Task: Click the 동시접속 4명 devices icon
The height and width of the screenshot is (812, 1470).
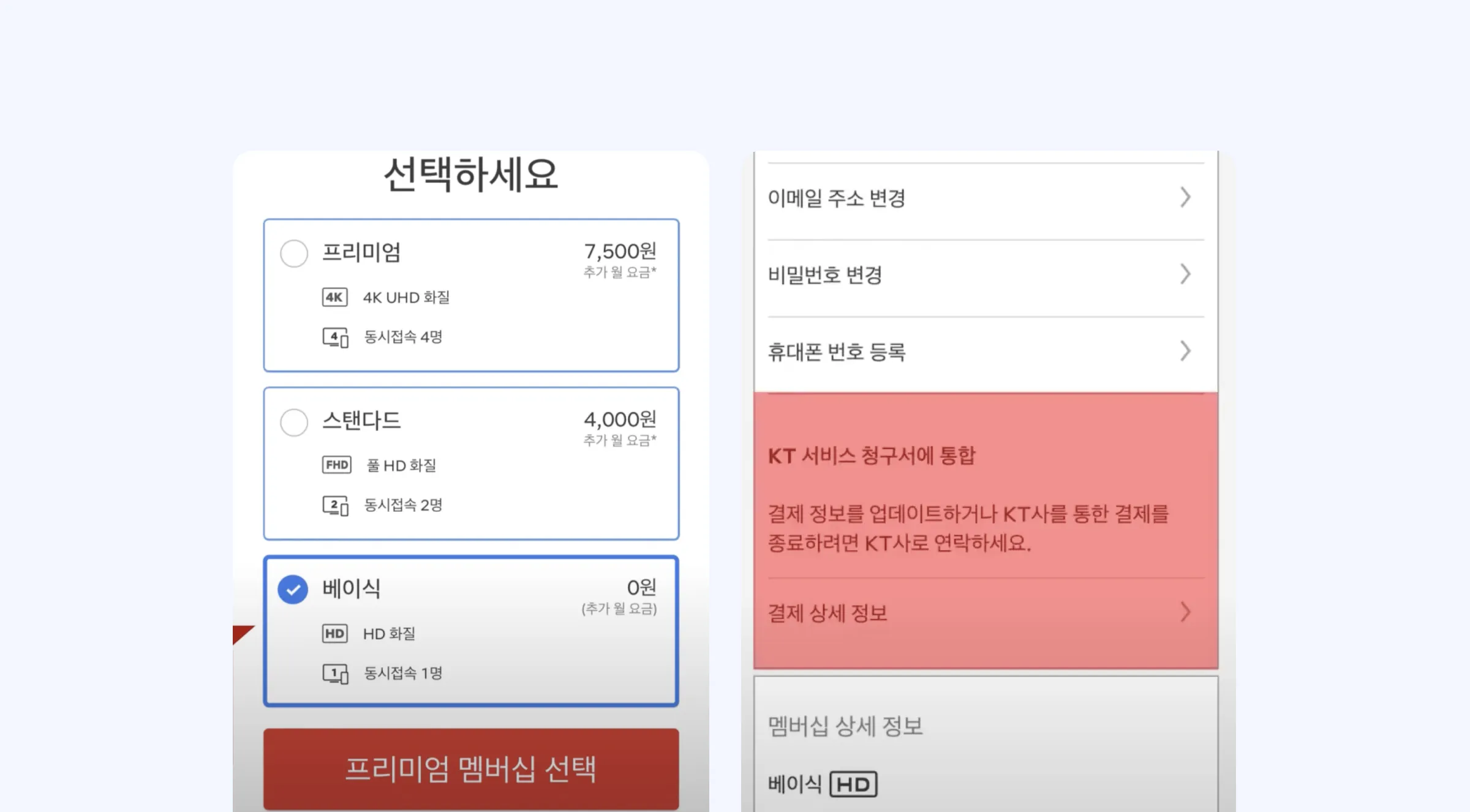Action: tap(336, 337)
